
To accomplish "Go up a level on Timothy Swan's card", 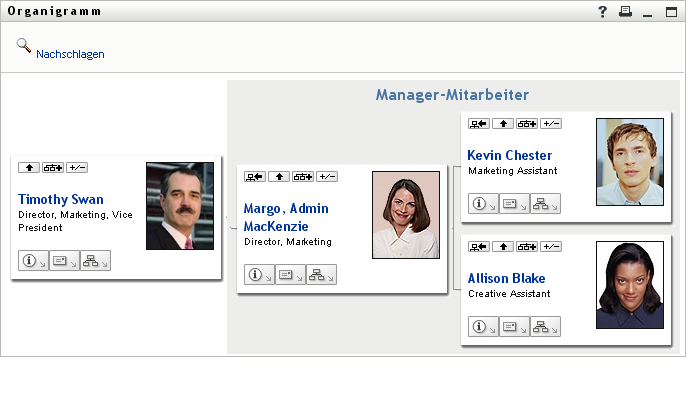I will pos(29,168).
